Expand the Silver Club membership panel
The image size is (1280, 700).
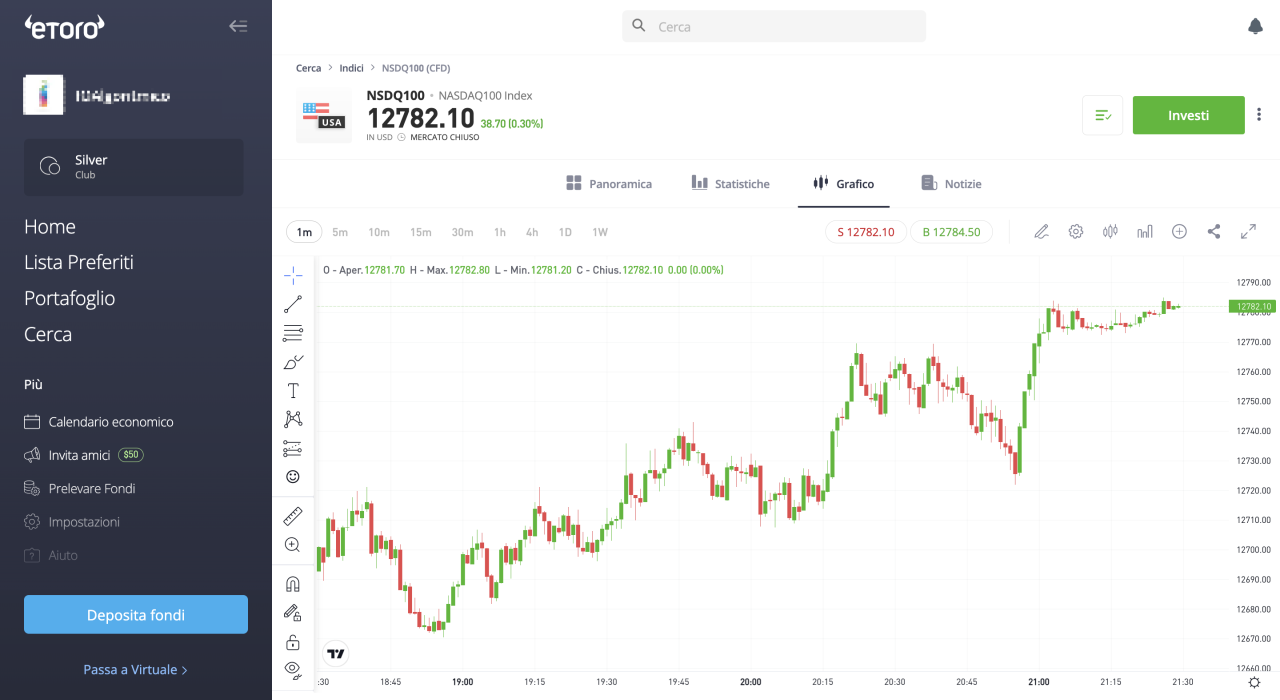(134, 167)
